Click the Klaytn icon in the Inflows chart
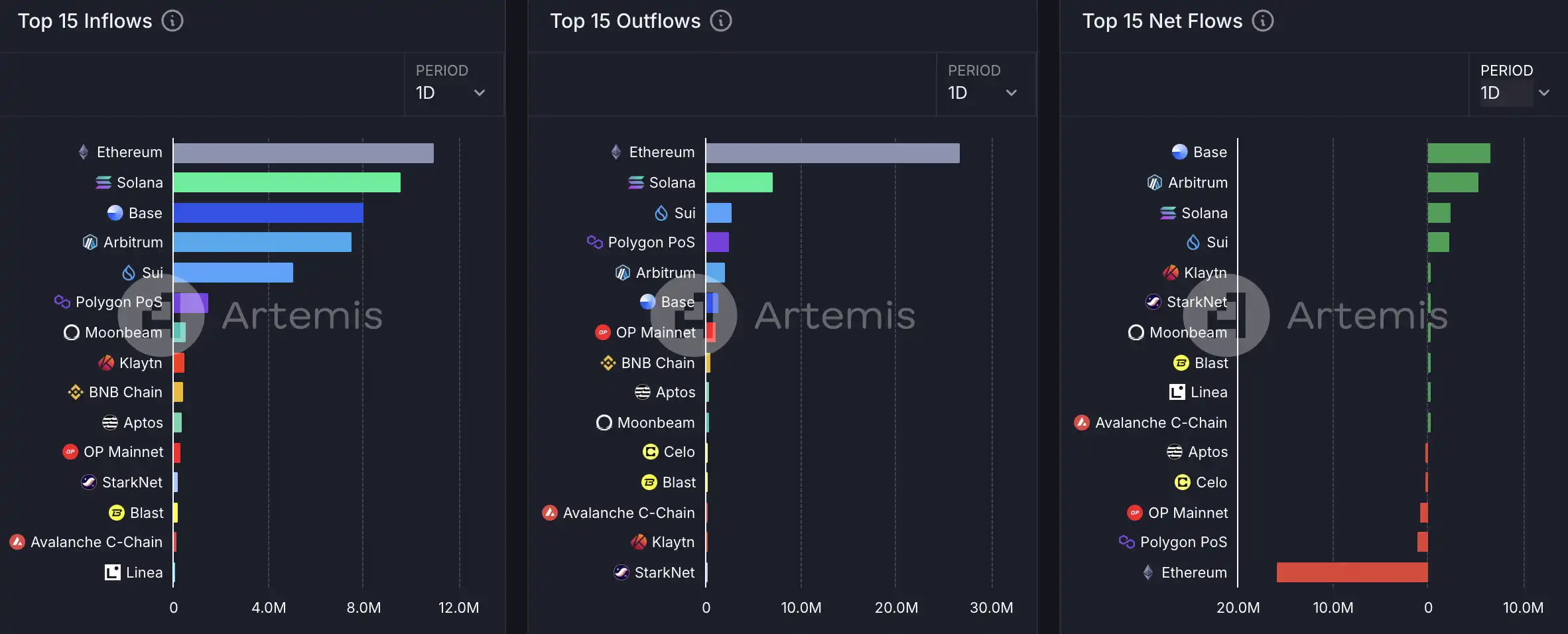This screenshot has width=1568, height=634. coord(106,363)
